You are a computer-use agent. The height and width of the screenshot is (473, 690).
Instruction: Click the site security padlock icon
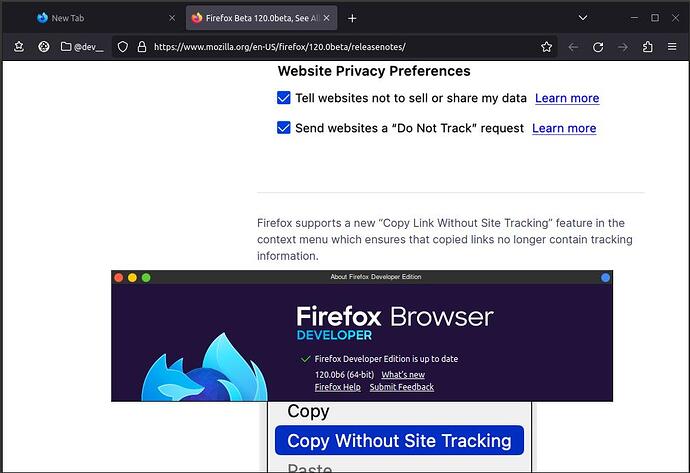click(142, 47)
